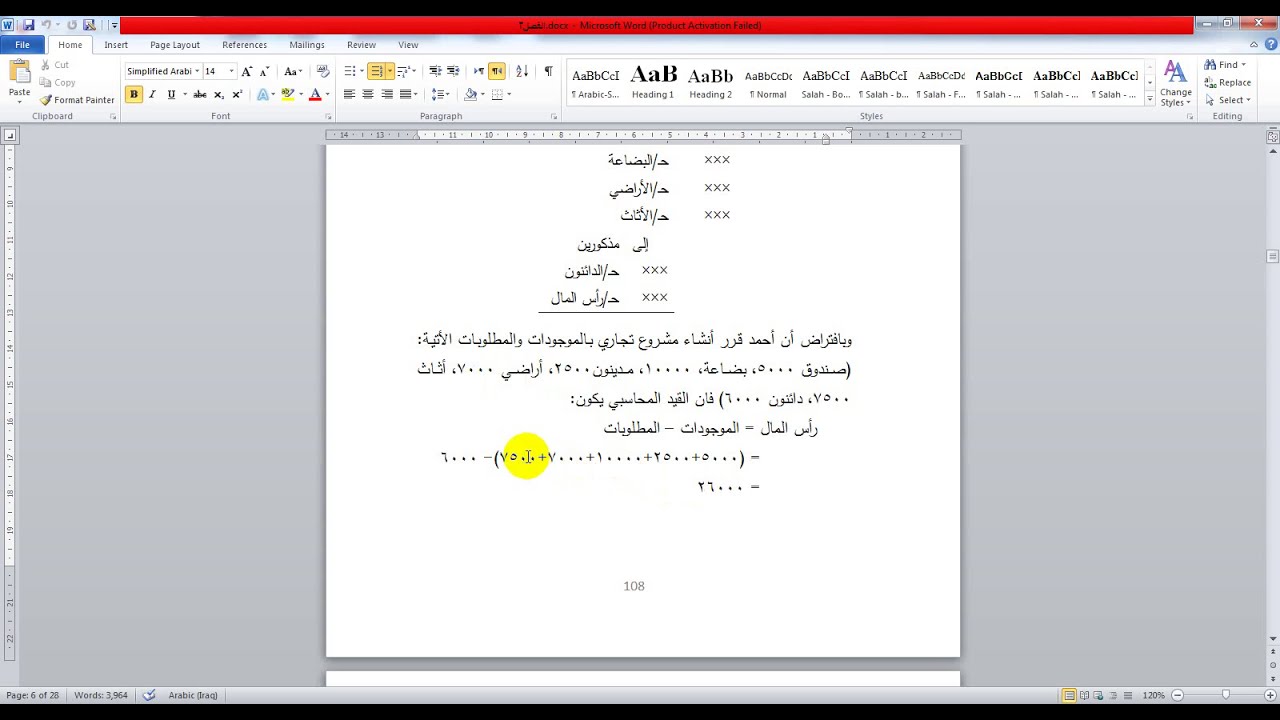Align text right

tap(387, 94)
